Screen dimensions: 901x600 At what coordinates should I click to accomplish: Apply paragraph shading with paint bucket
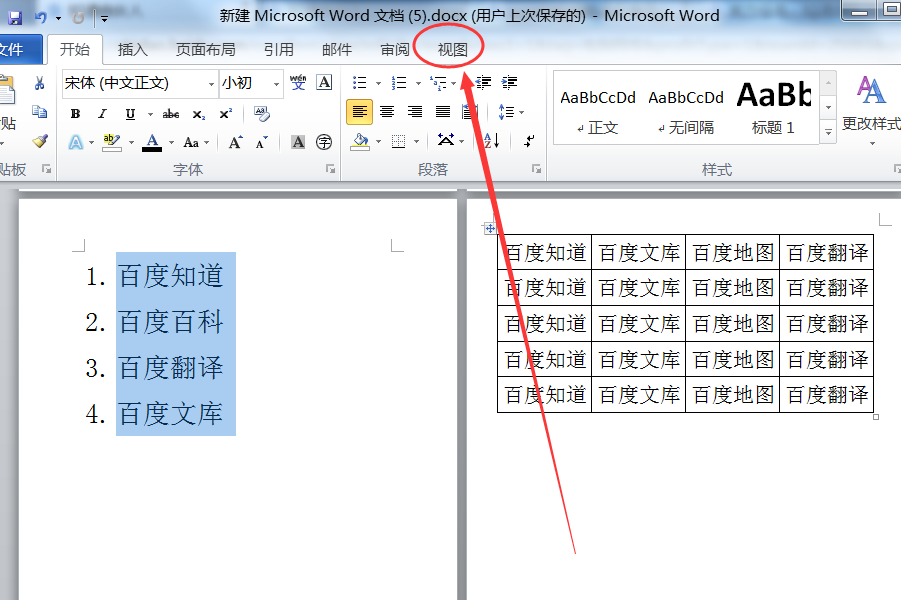(361, 141)
